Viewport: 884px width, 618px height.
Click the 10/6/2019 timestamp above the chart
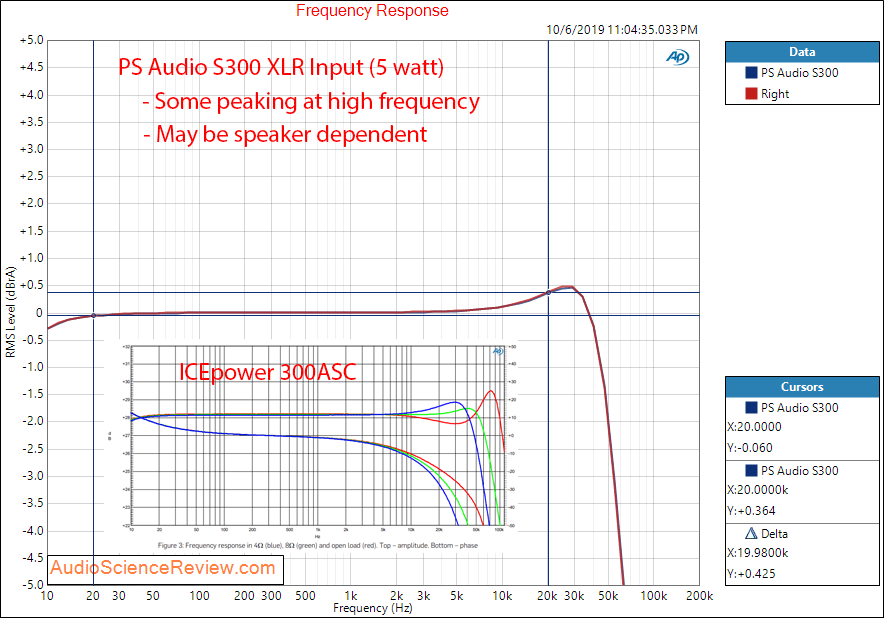pyautogui.click(x=622, y=29)
